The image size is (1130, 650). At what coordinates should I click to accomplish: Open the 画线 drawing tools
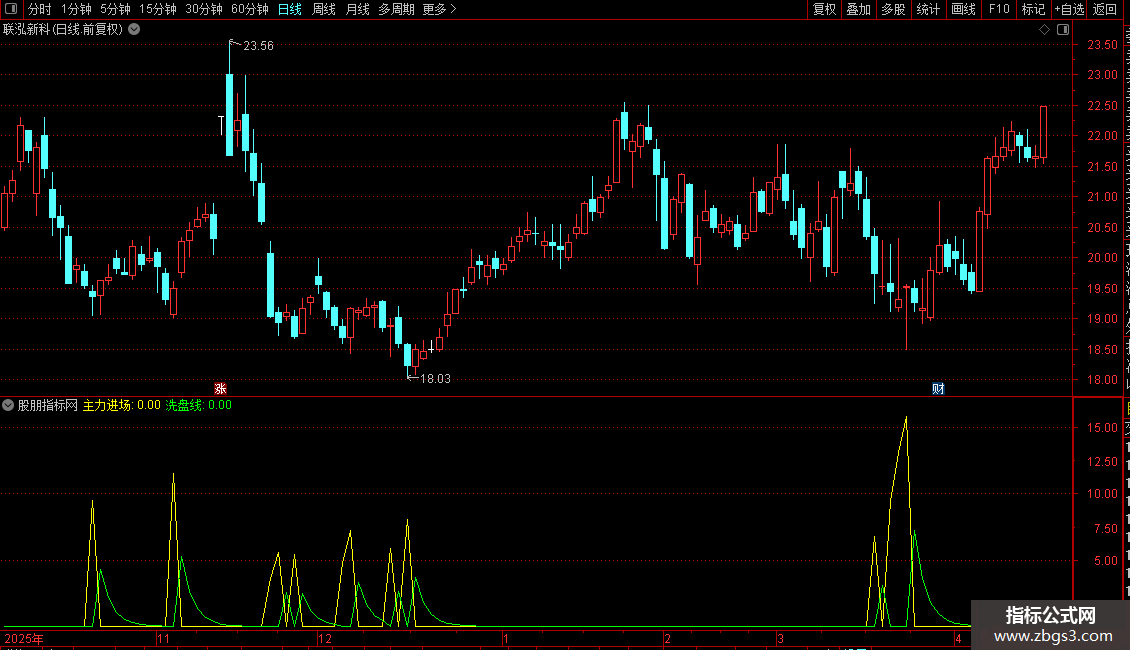point(964,9)
